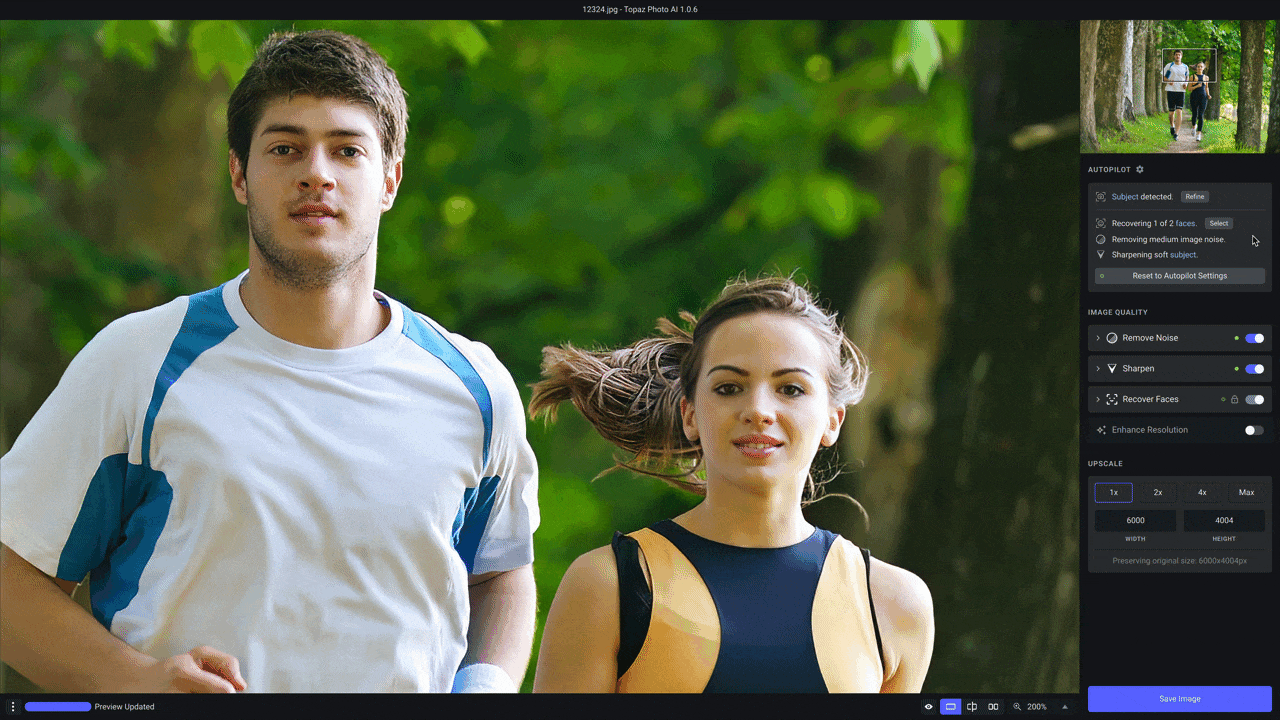The height and width of the screenshot is (720, 1280).
Task: Select side-by-side comparison view icon
Action: [x=993, y=707]
